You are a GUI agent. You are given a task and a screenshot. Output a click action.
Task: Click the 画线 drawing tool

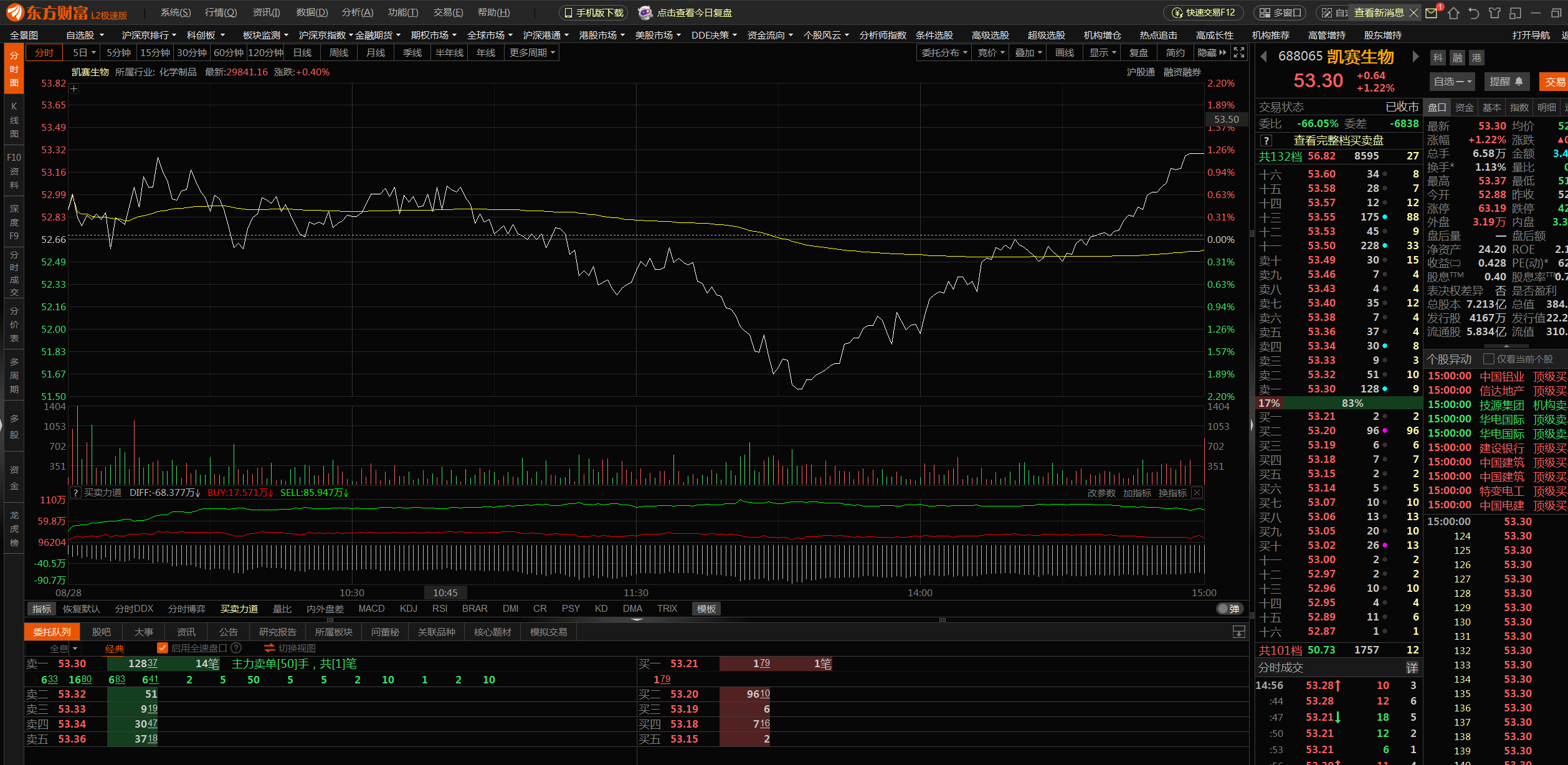pos(1065,53)
